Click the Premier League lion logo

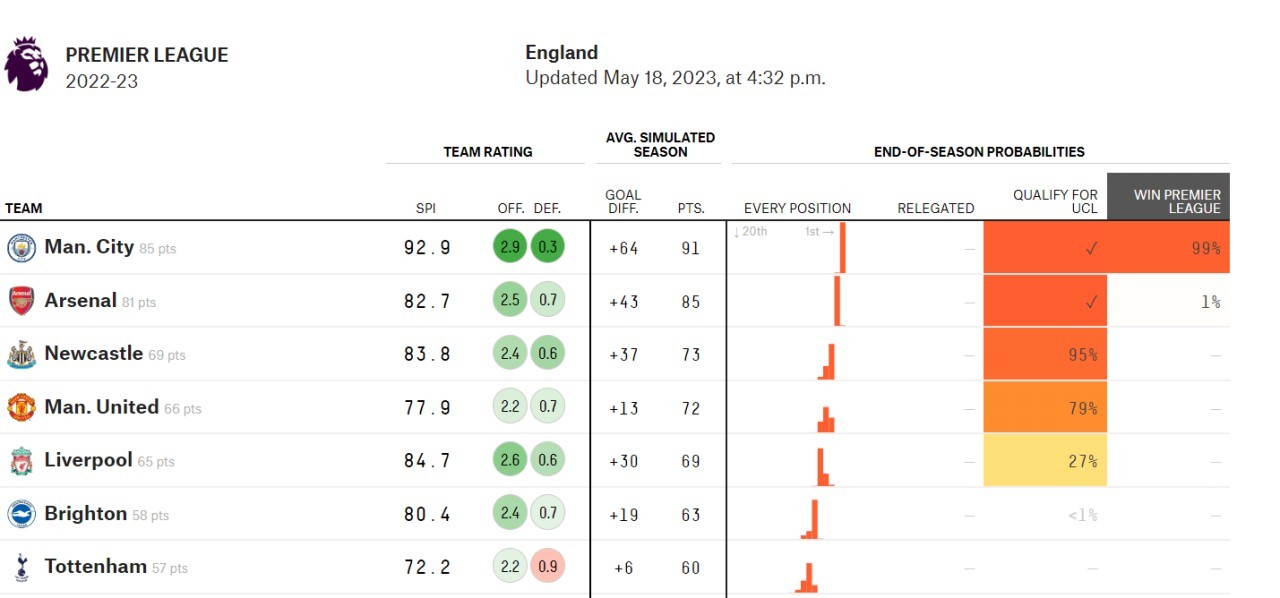[26, 64]
